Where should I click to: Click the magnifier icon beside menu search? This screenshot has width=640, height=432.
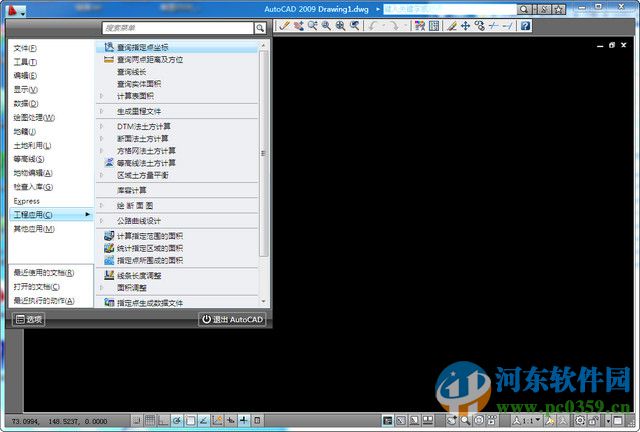(x=260, y=28)
